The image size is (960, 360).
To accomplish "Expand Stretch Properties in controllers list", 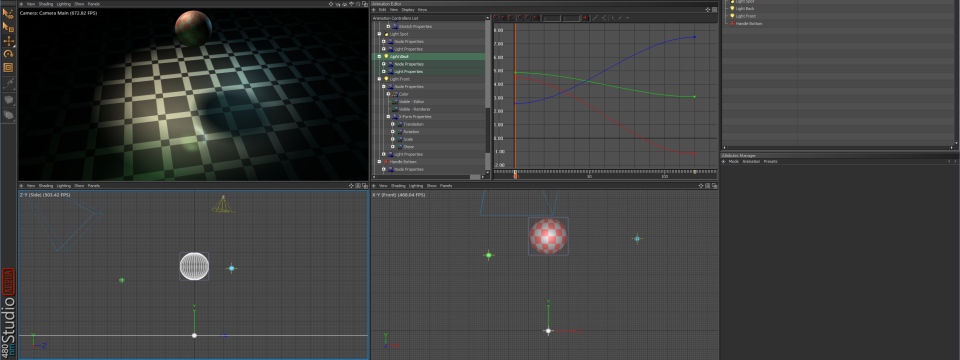I will (388, 26).
